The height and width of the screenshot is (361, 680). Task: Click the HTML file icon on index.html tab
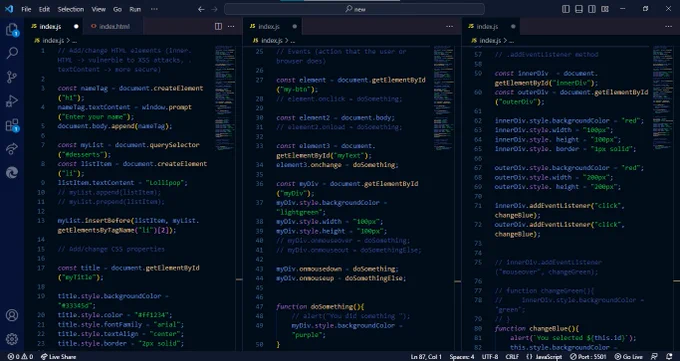[93, 26]
